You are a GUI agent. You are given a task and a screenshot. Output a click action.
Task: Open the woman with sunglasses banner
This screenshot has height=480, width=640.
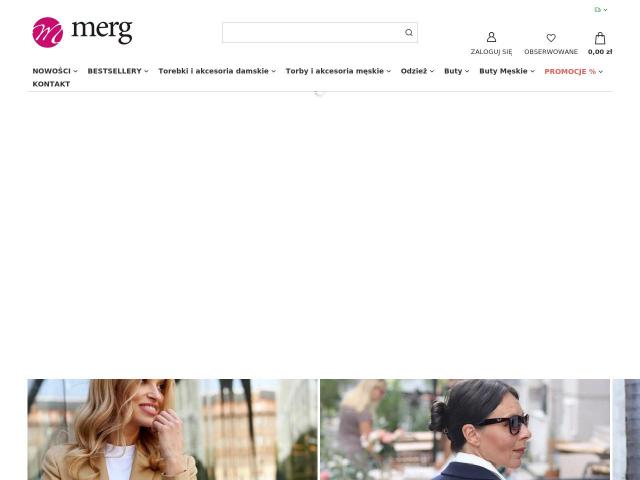(465, 429)
